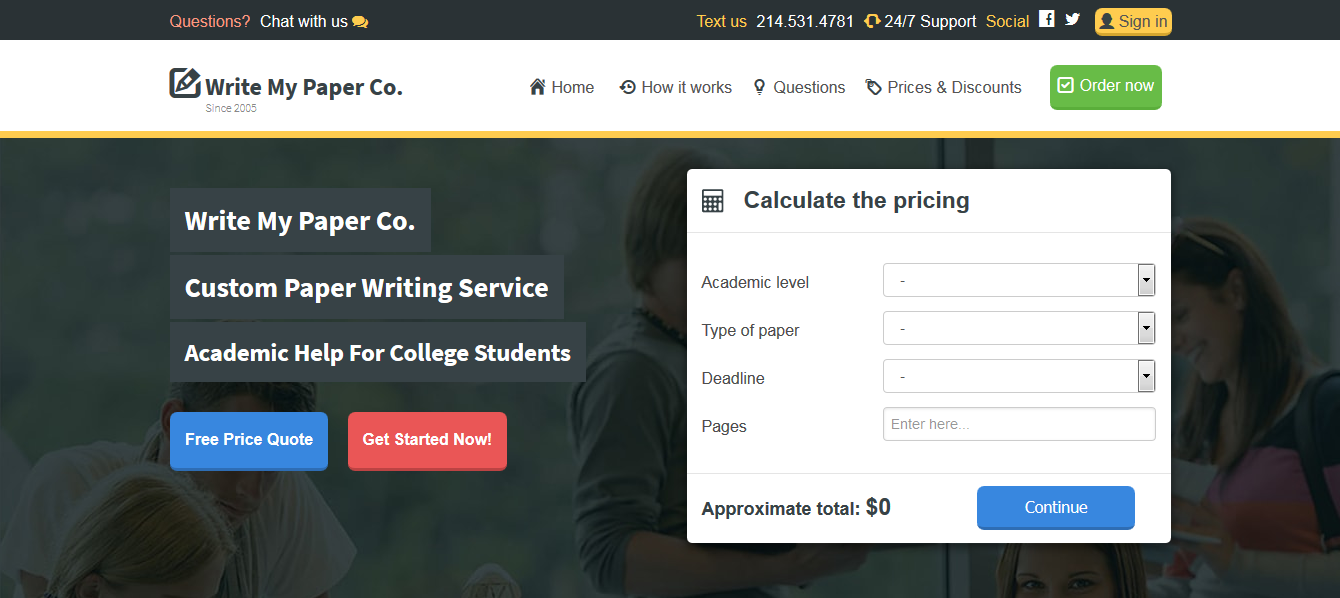Click the house icon beside Home
Image resolution: width=1340 pixels, height=598 pixels.
click(x=538, y=87)
